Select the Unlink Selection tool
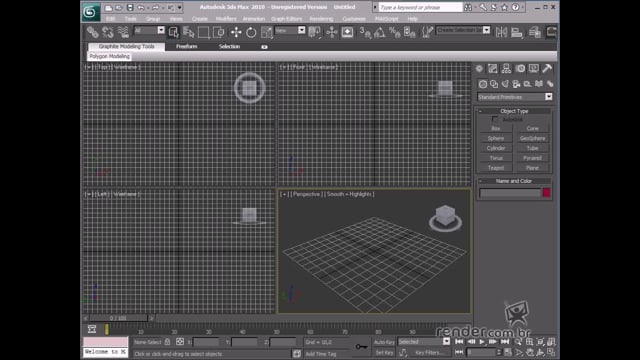This screenshot has height=360, width=640. pos(108,32)
